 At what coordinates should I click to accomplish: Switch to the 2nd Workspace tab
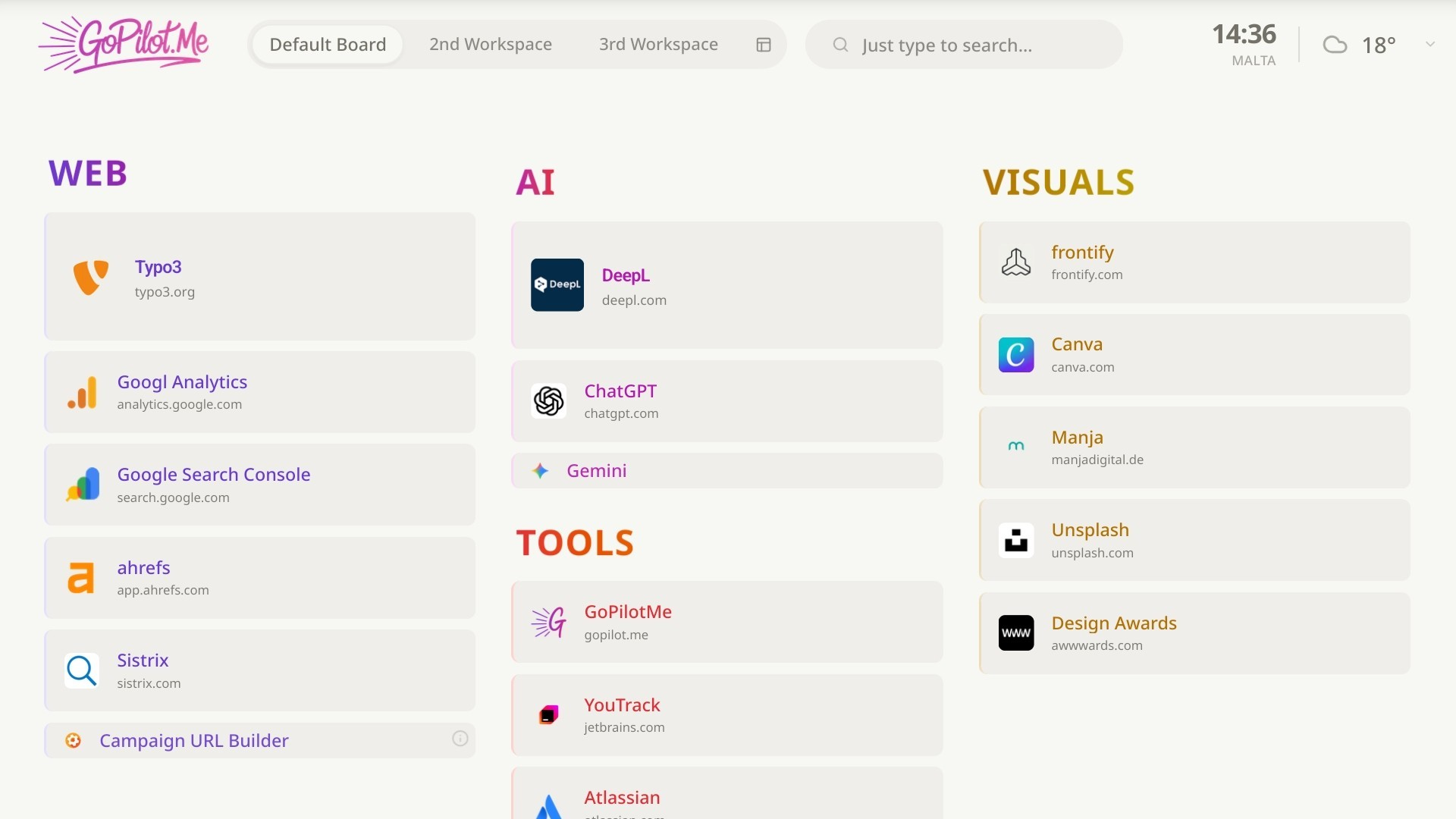490,44
